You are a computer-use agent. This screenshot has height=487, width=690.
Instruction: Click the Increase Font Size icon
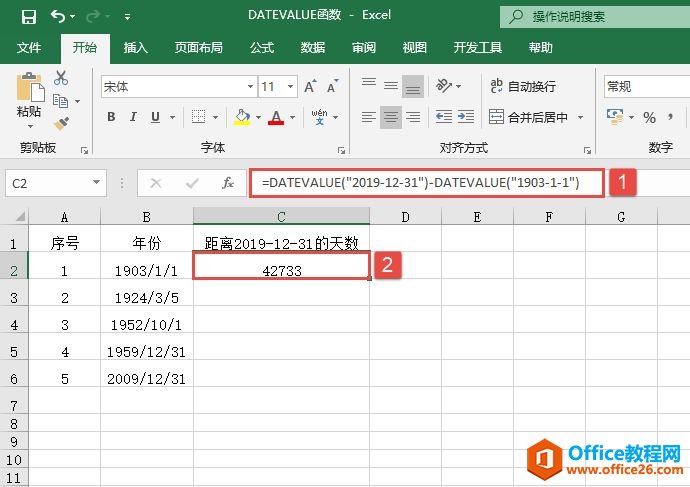tap(310, 86)
